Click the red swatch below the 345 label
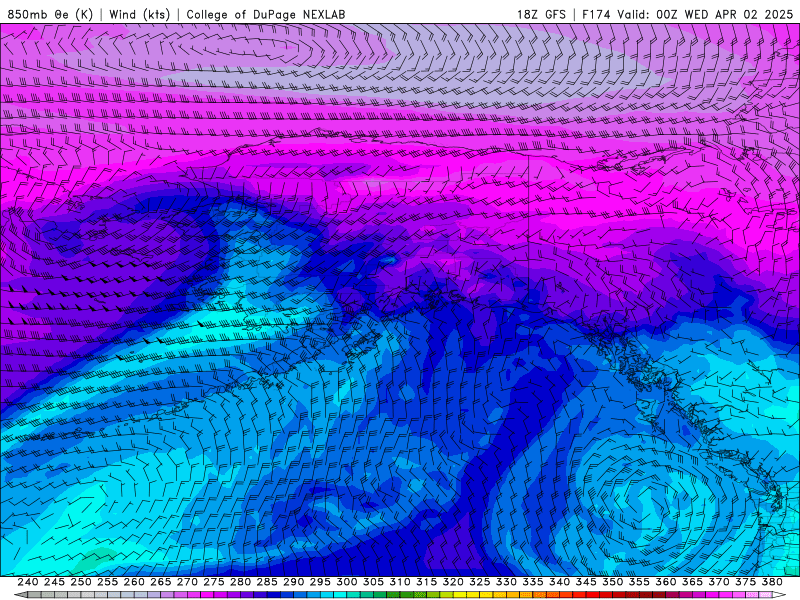This screenshot has height=600, width=800. [x=592, y=595]
